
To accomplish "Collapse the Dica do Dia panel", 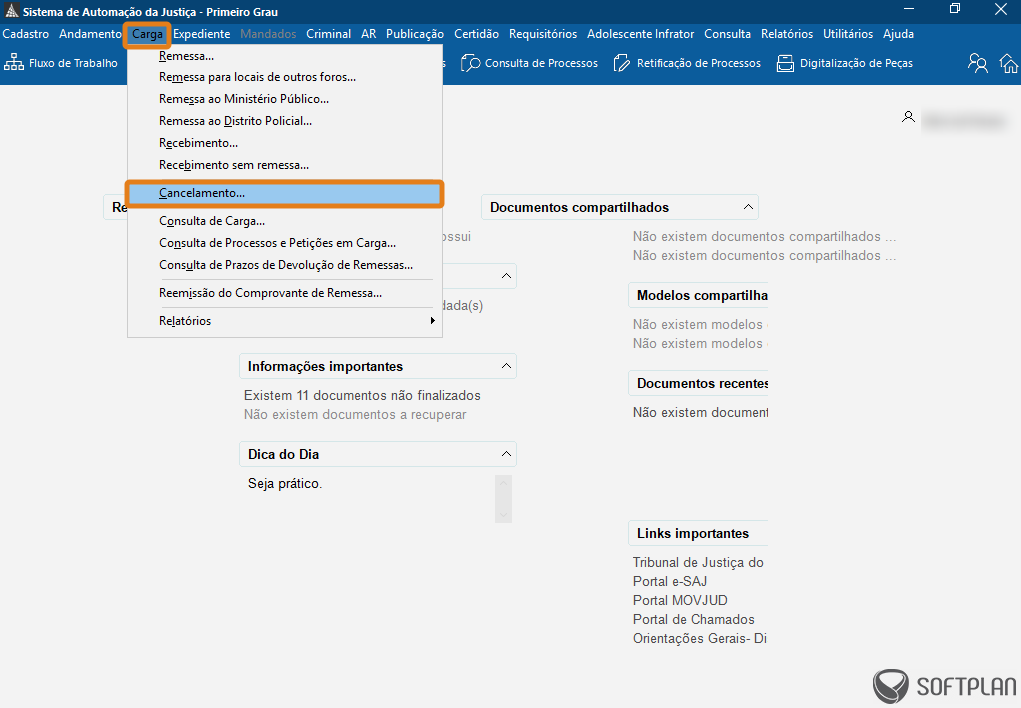I will click(506, 454).
